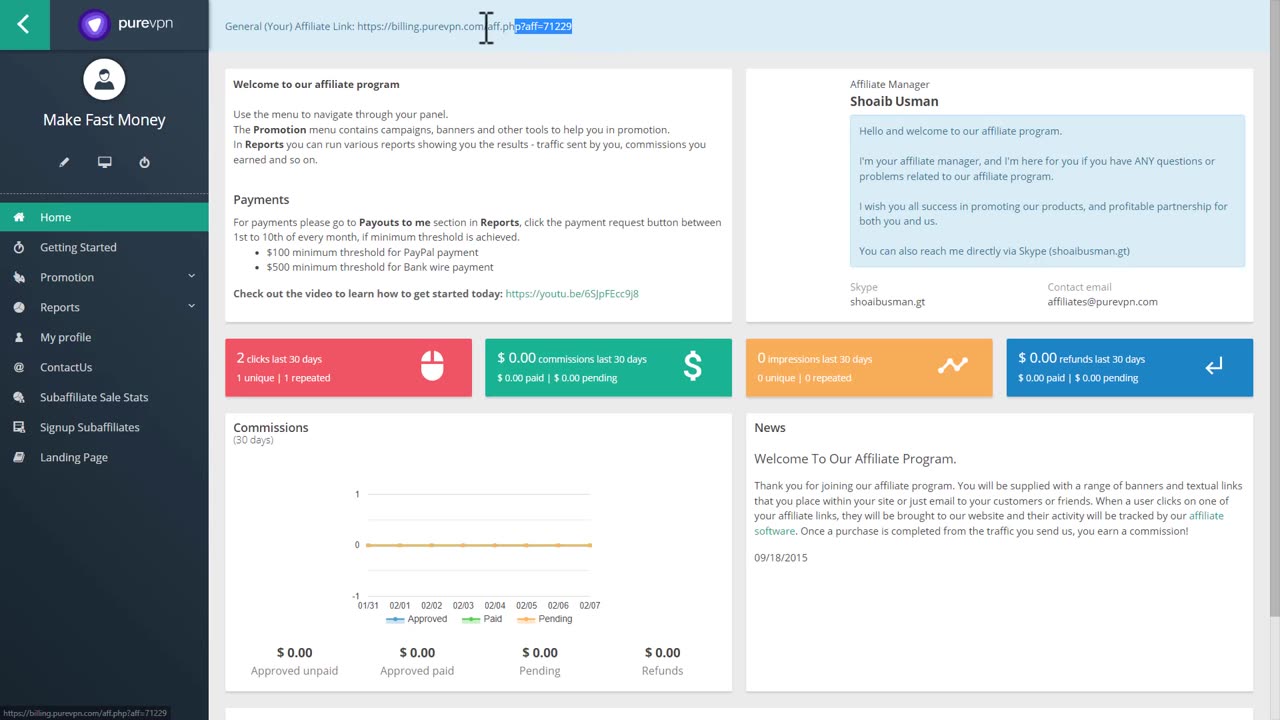Viewport: 1280px width, 720px height.
Task: Open Signup Subaffiliates page
Action: (x=104, y=427)
